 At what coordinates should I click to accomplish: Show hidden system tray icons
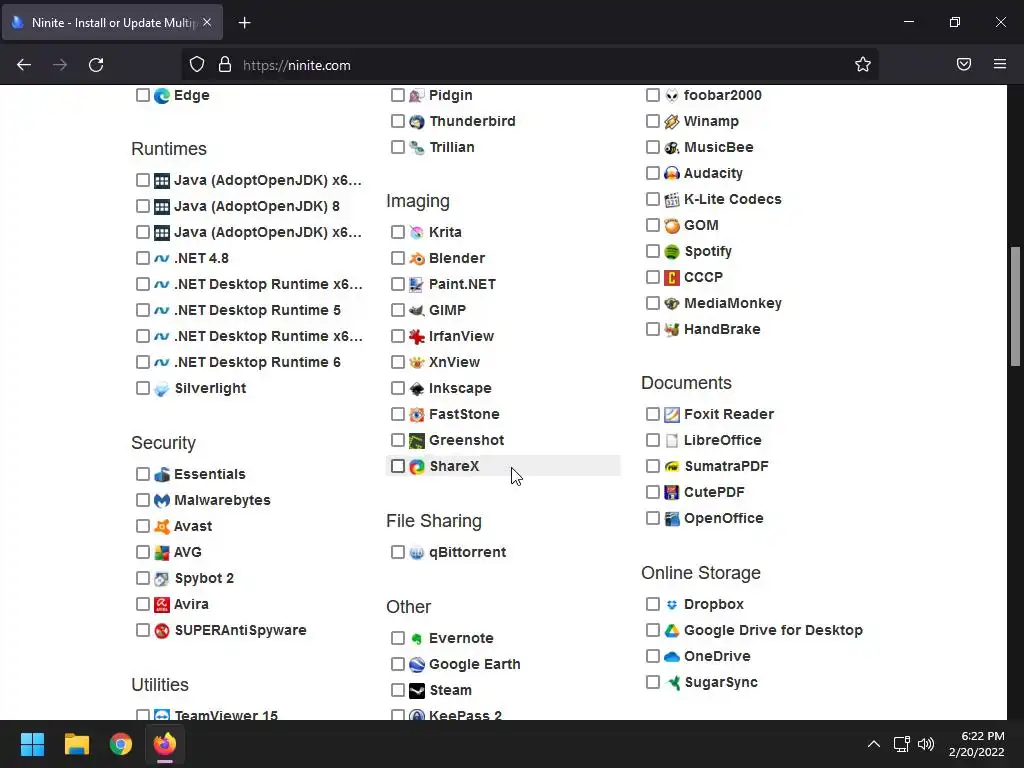coord(874,744)
